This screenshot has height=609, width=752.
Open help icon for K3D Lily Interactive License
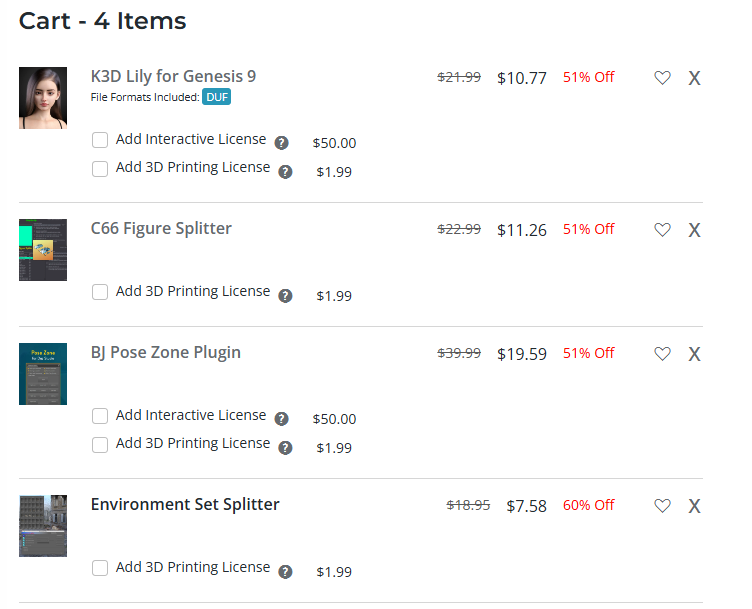(x=282, y=143)
